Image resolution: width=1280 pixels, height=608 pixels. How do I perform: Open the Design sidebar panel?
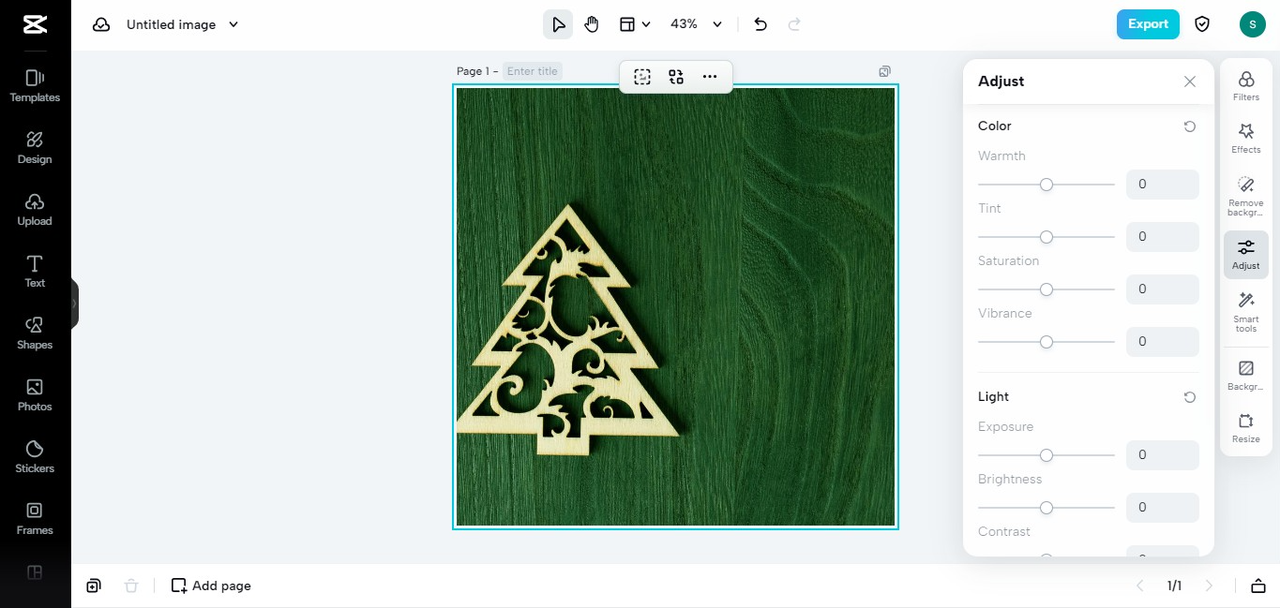[35, 148]
